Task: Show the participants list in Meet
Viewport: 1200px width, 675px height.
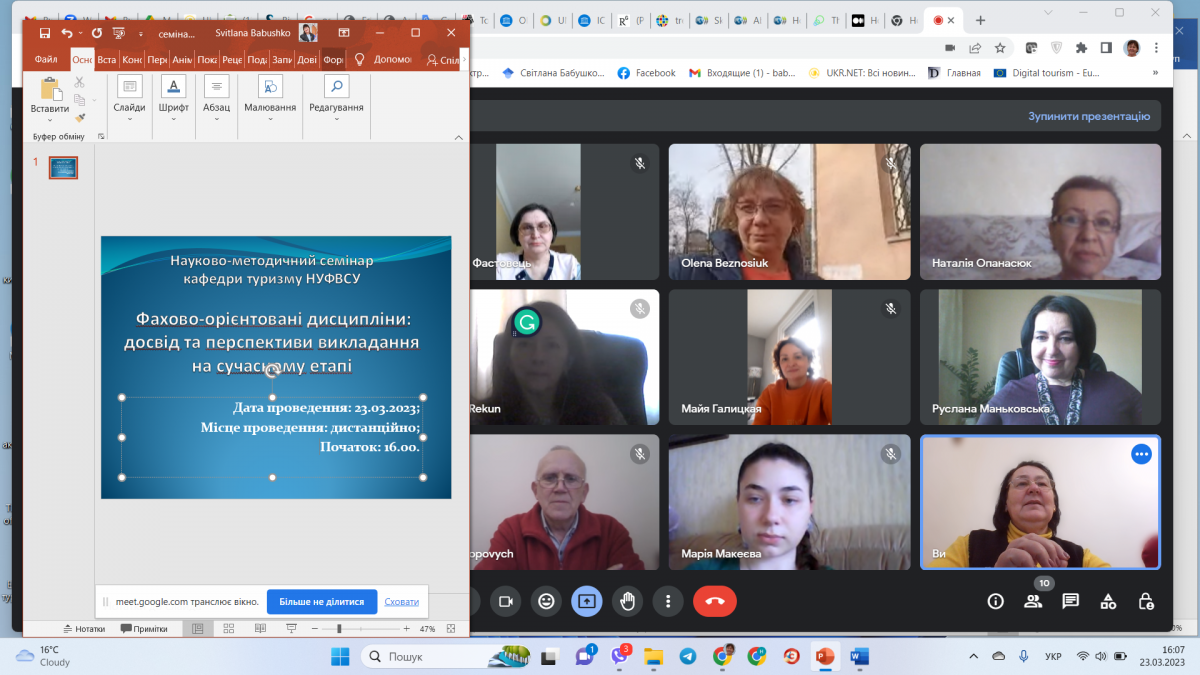Action: point(1033,601)
